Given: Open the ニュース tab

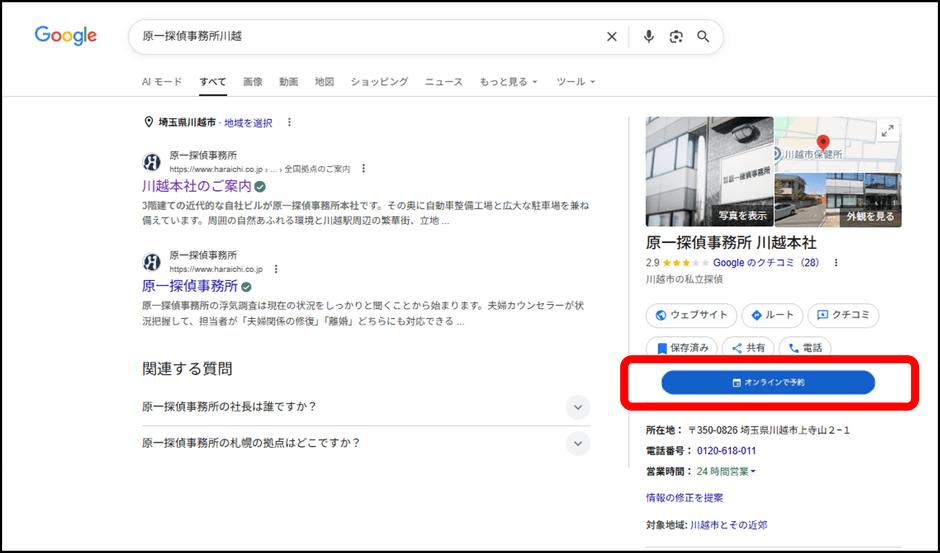Looking at the screenshot, I should (444, 82).
